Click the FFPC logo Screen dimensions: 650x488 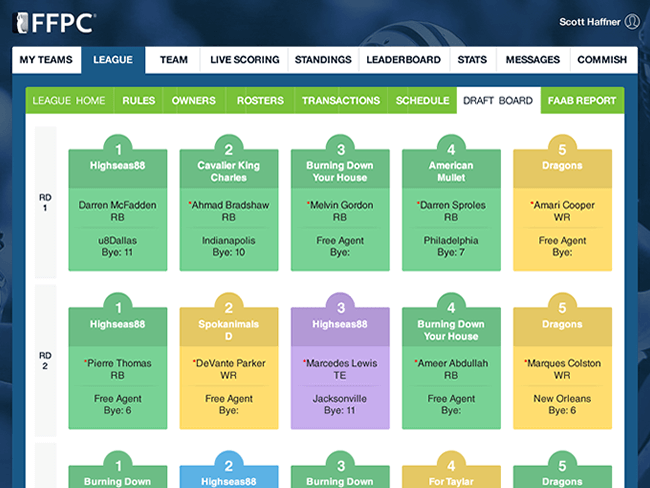pos(54,23)
